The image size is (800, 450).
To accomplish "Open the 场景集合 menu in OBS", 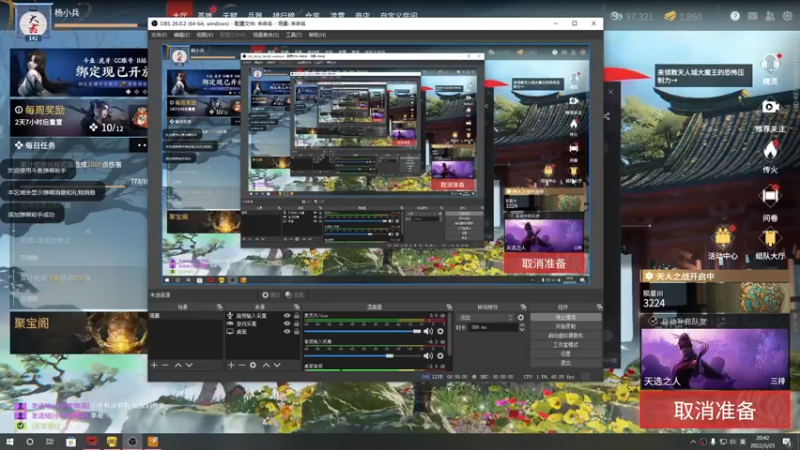I will point(266,35).
